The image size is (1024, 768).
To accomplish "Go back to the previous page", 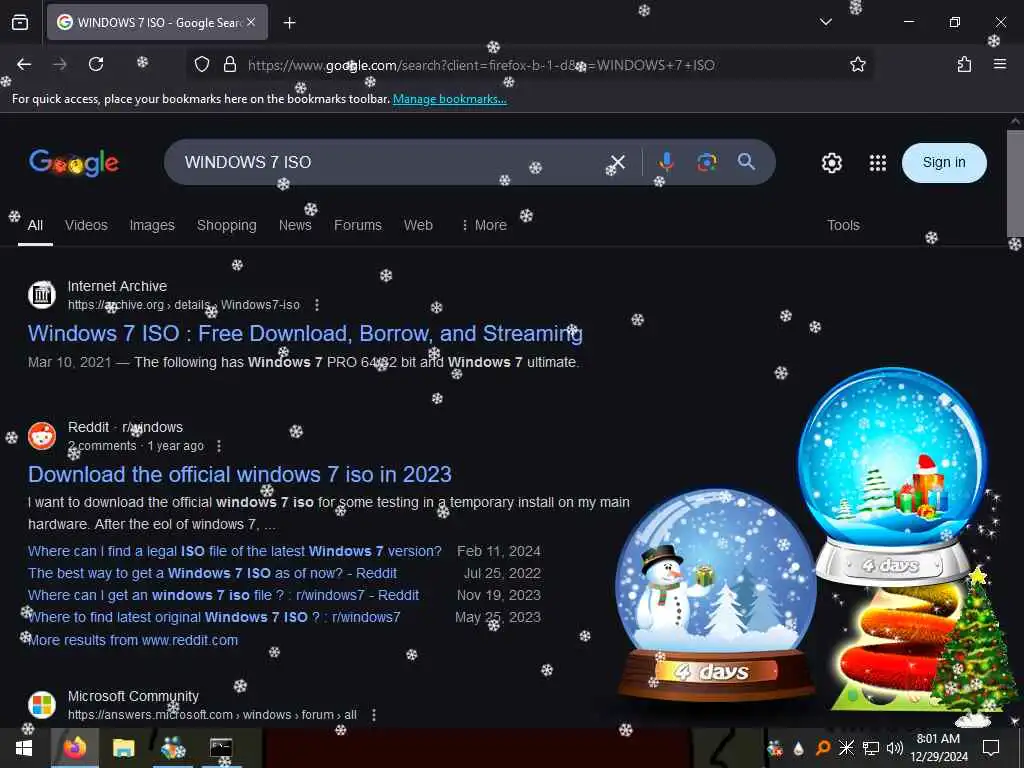I will (x=24, y=64).
